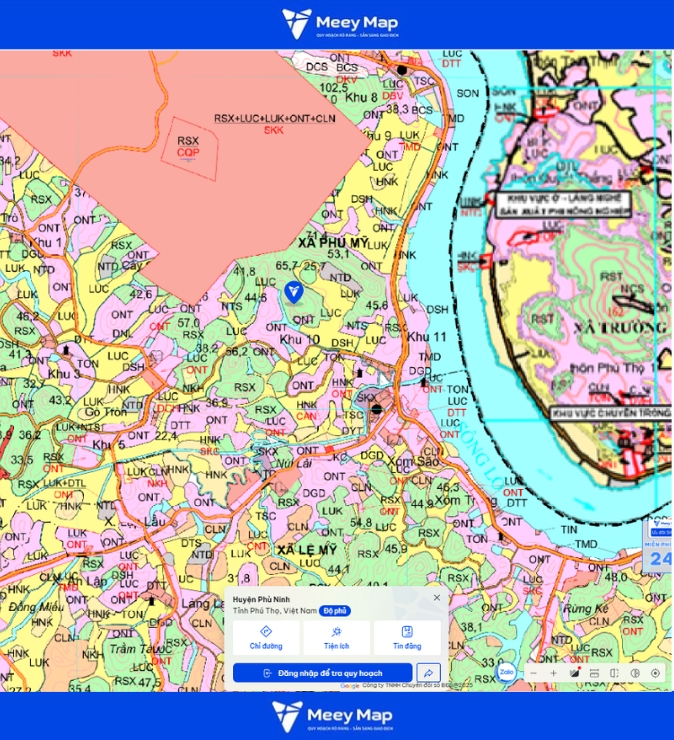Click Tỉnh Phú Thọ, Việt Nam text
Screen dimensions: 674x740
point(275,611)
